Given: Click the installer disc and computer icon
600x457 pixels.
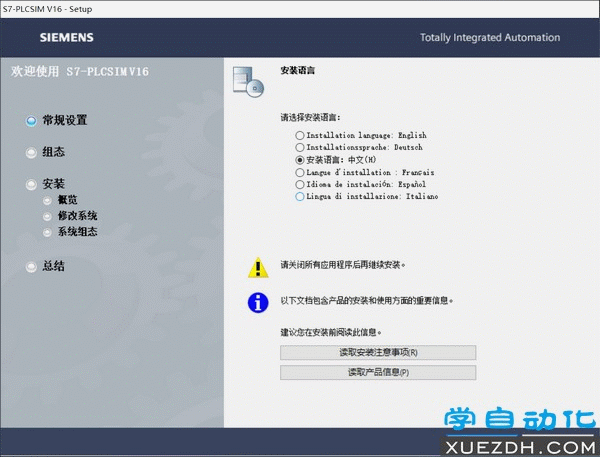Looking at the screenshot, I should click(x=248, y=82).
